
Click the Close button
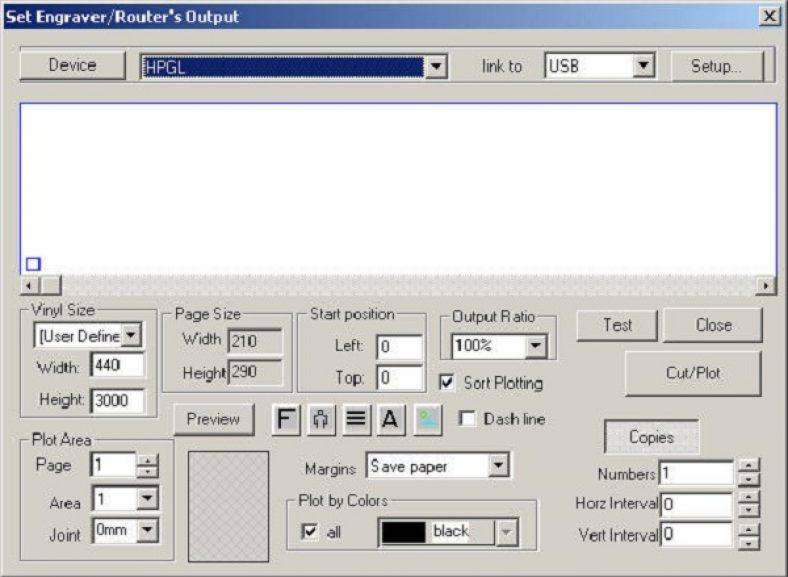click(713, 325)
